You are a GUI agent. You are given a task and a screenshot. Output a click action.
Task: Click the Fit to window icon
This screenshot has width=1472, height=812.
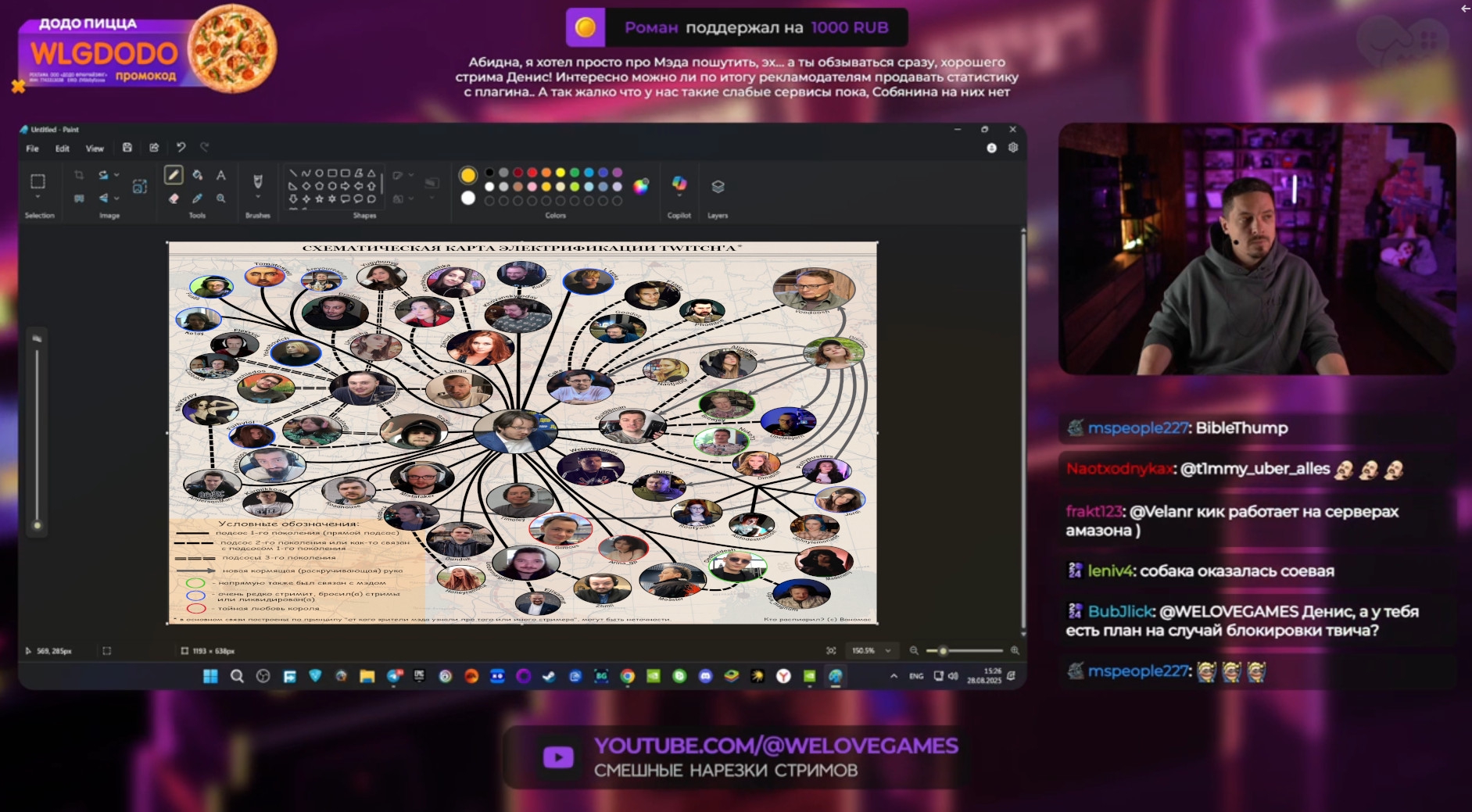(x=831, y=650)
